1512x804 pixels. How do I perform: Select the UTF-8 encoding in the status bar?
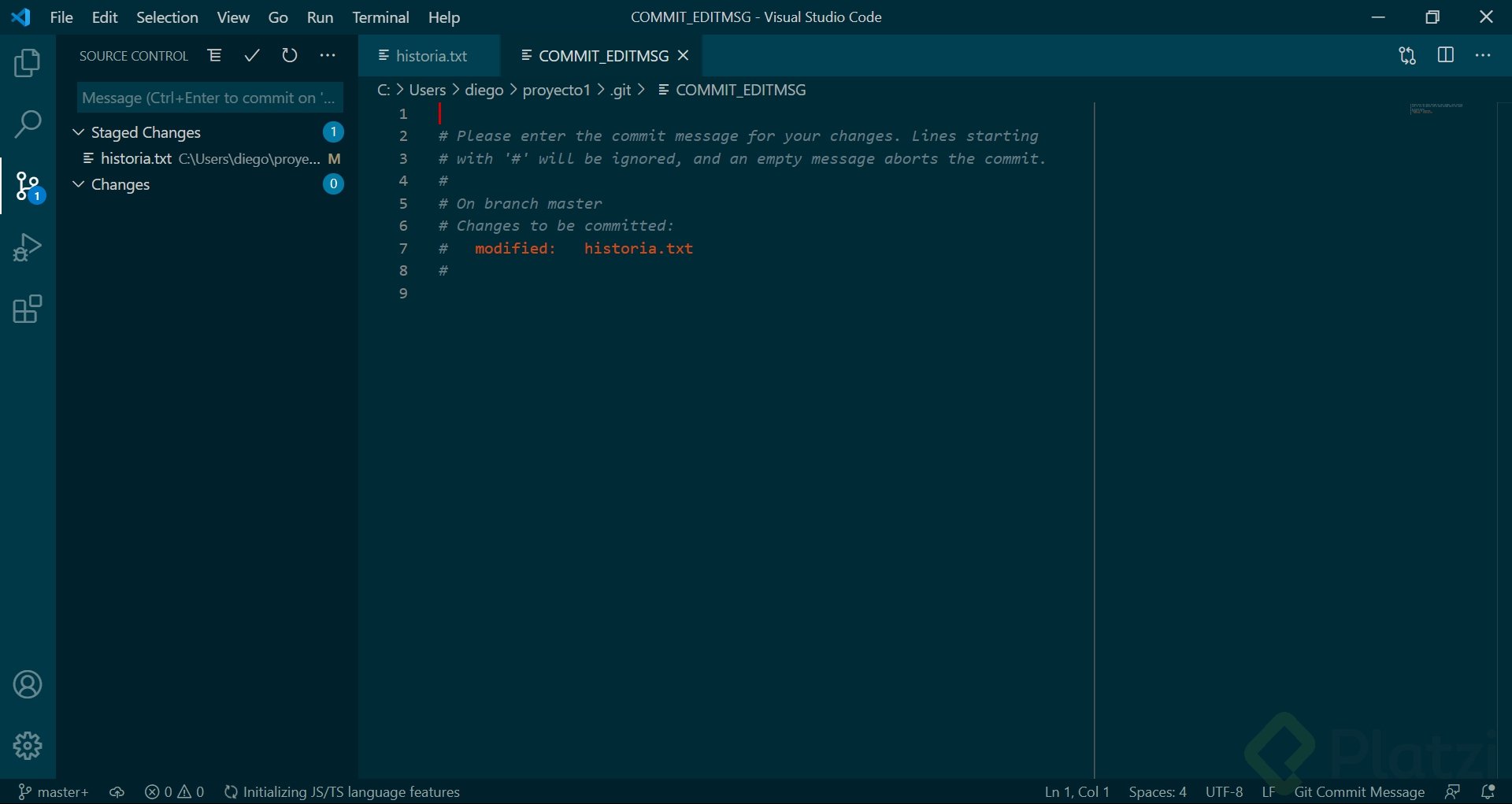1225,791
